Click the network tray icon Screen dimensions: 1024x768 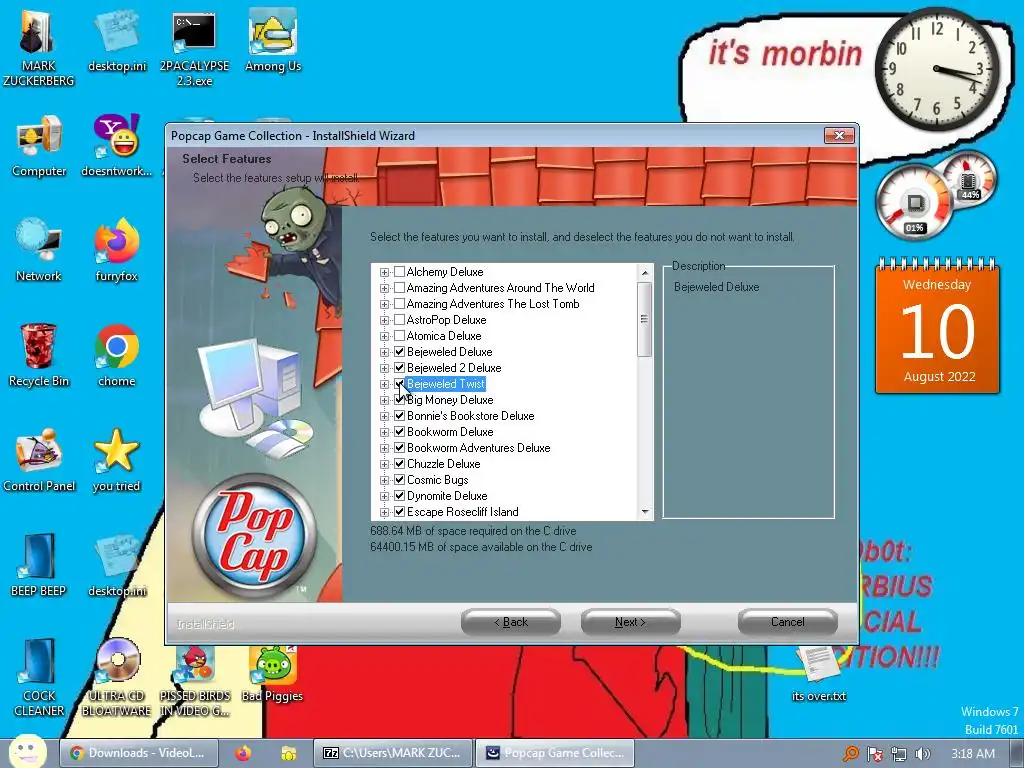click(x=899, y=754)
